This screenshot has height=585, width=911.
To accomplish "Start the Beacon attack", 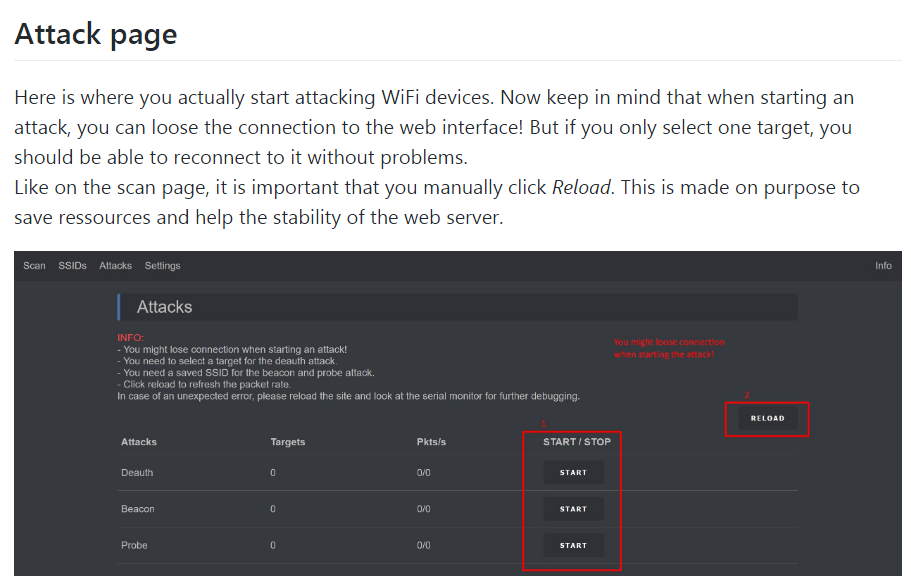I will (x=573, y=509).
